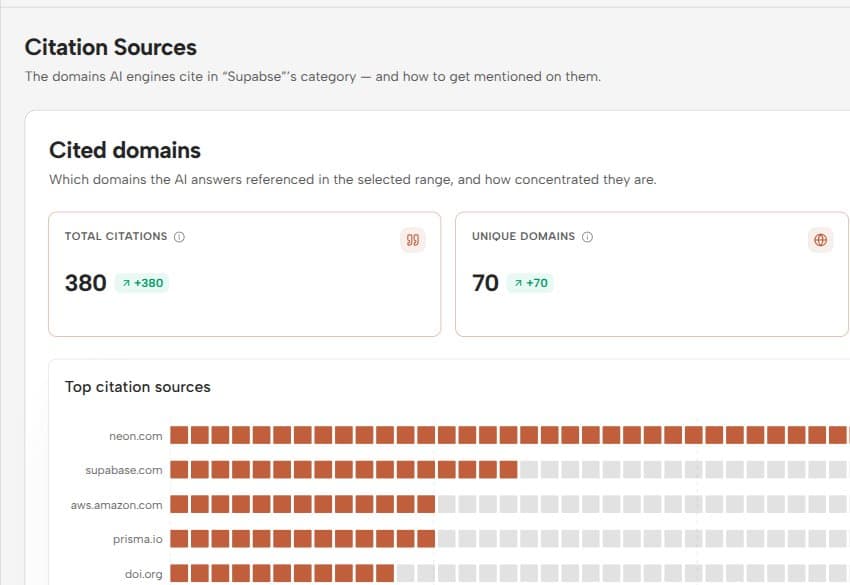Click the +380 trend badge
Screen dimensions: 850x585
click(x=142, y=283)
